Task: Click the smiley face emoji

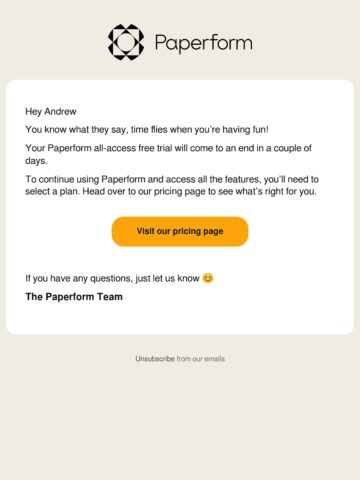Action: (208, 278)
